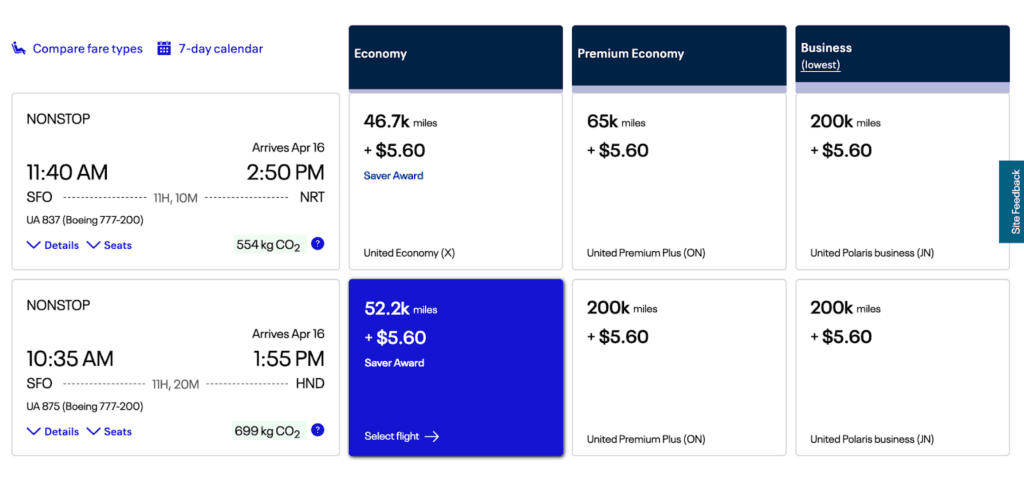Choose 46.7k miles Economy fare to NRT
The image size is (1024, 481).
point(456,181)
